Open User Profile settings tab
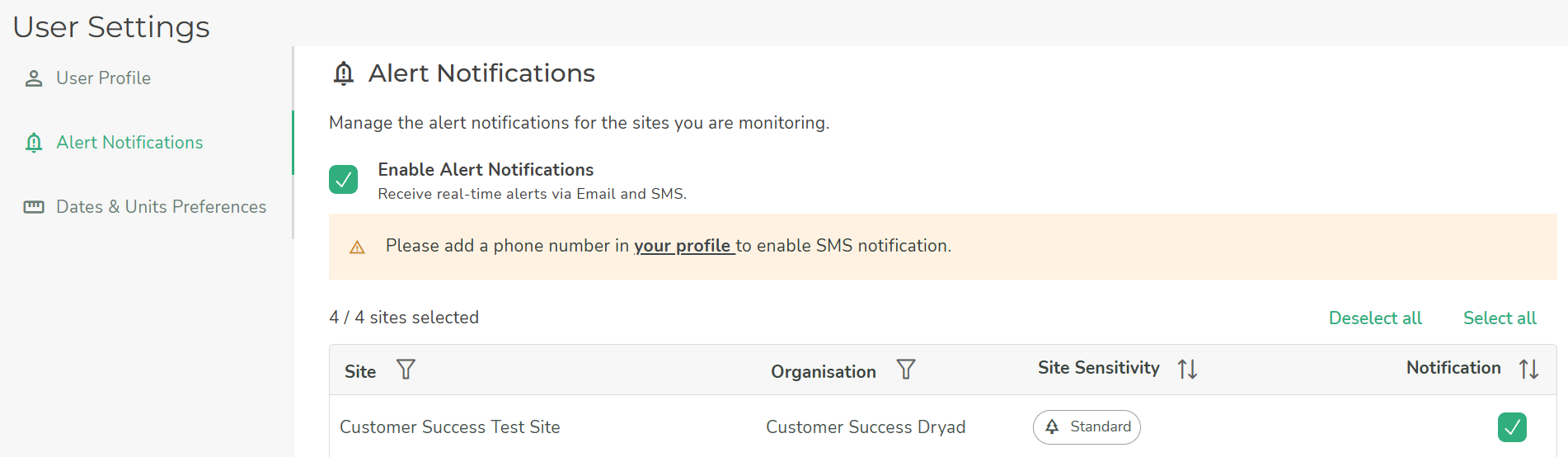This screenshot has height=457, width=1568. tap(103, 78)
